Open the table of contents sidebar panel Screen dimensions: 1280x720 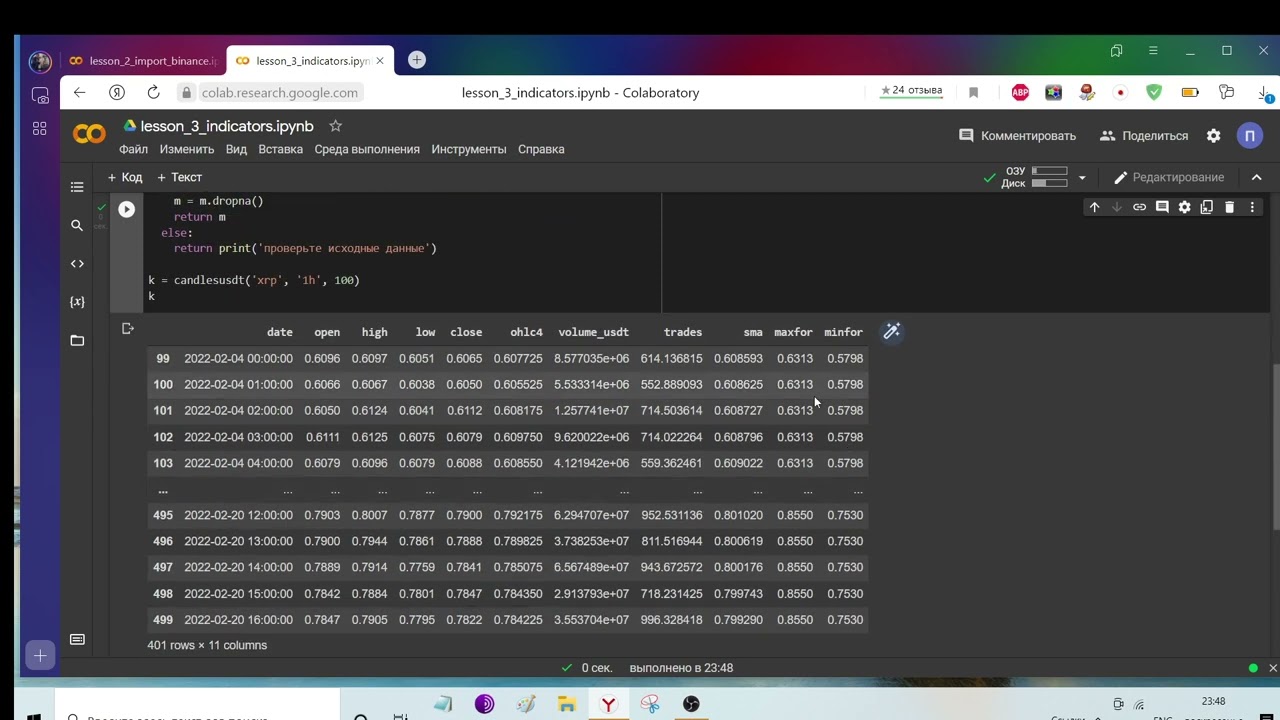(x=77, y=187)
